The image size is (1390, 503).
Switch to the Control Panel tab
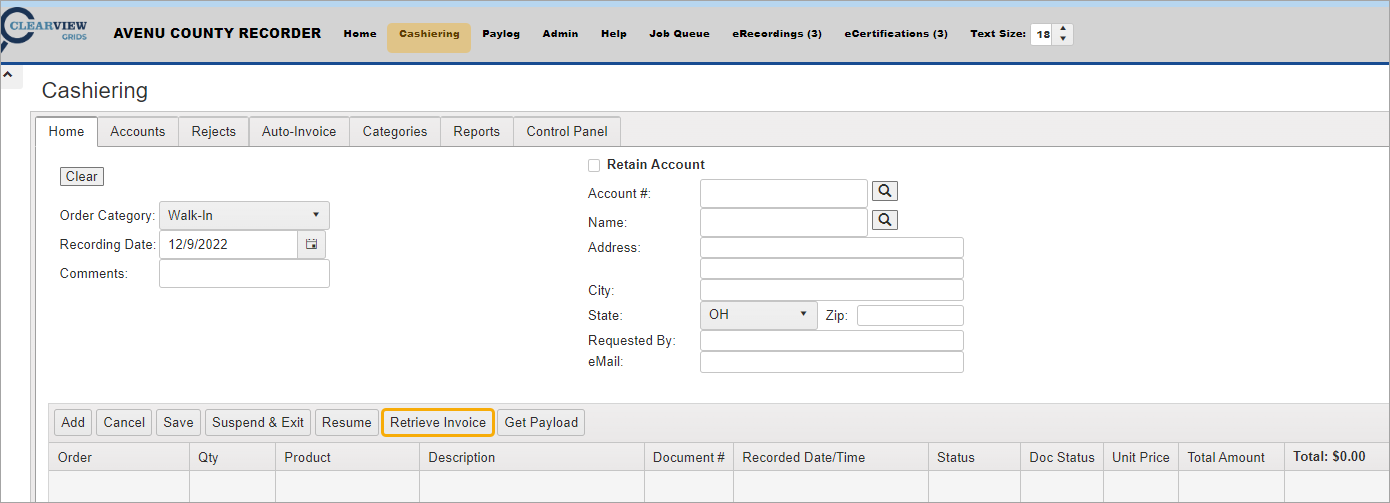(567, 132)
